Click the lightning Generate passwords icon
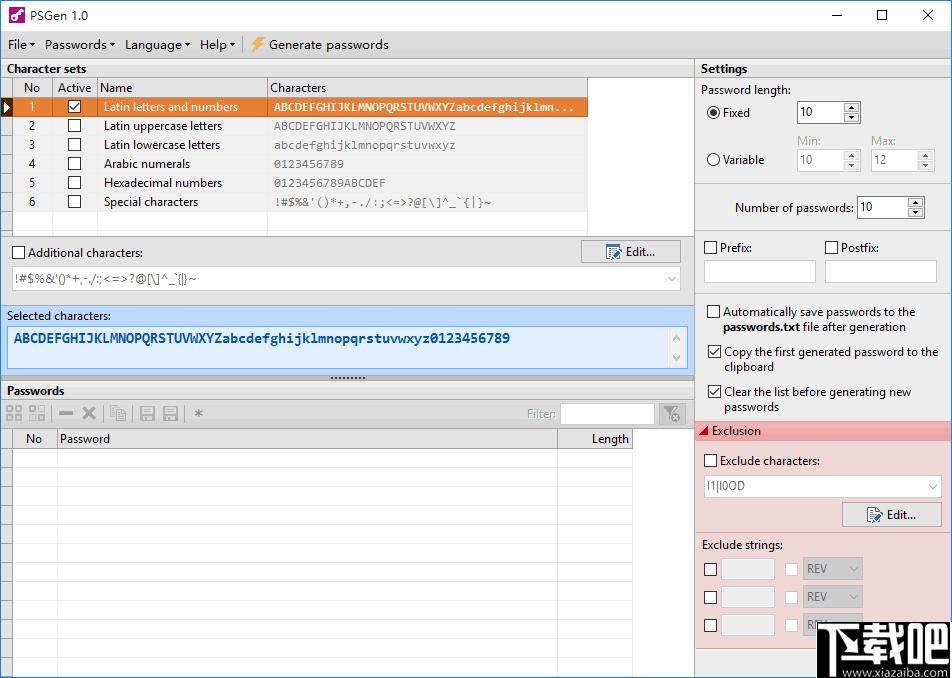952x678 pixels. [x=257, y=44]
